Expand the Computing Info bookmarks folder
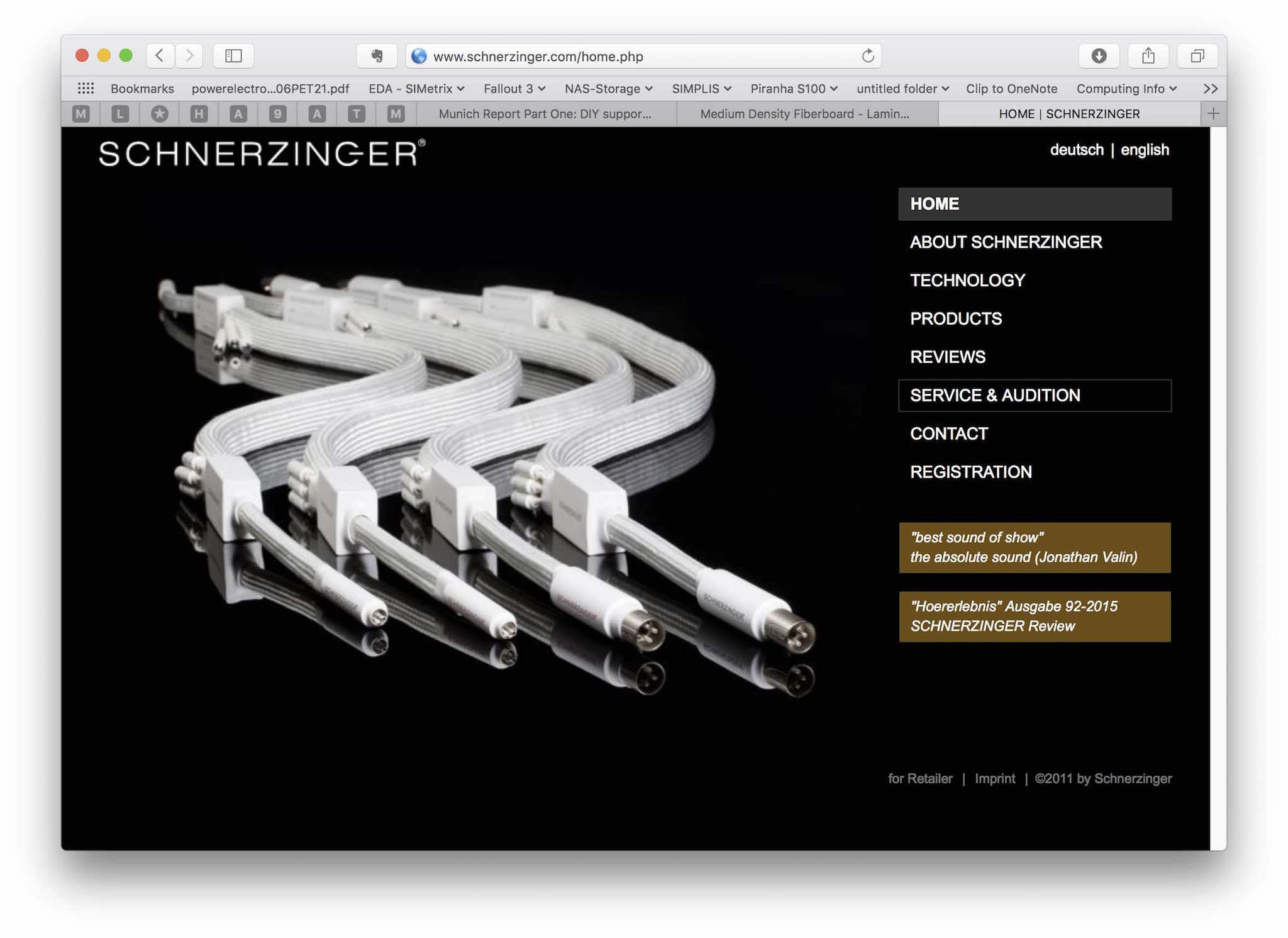The width and height of the screenshot is (1288, 938). coord(1126,89)
